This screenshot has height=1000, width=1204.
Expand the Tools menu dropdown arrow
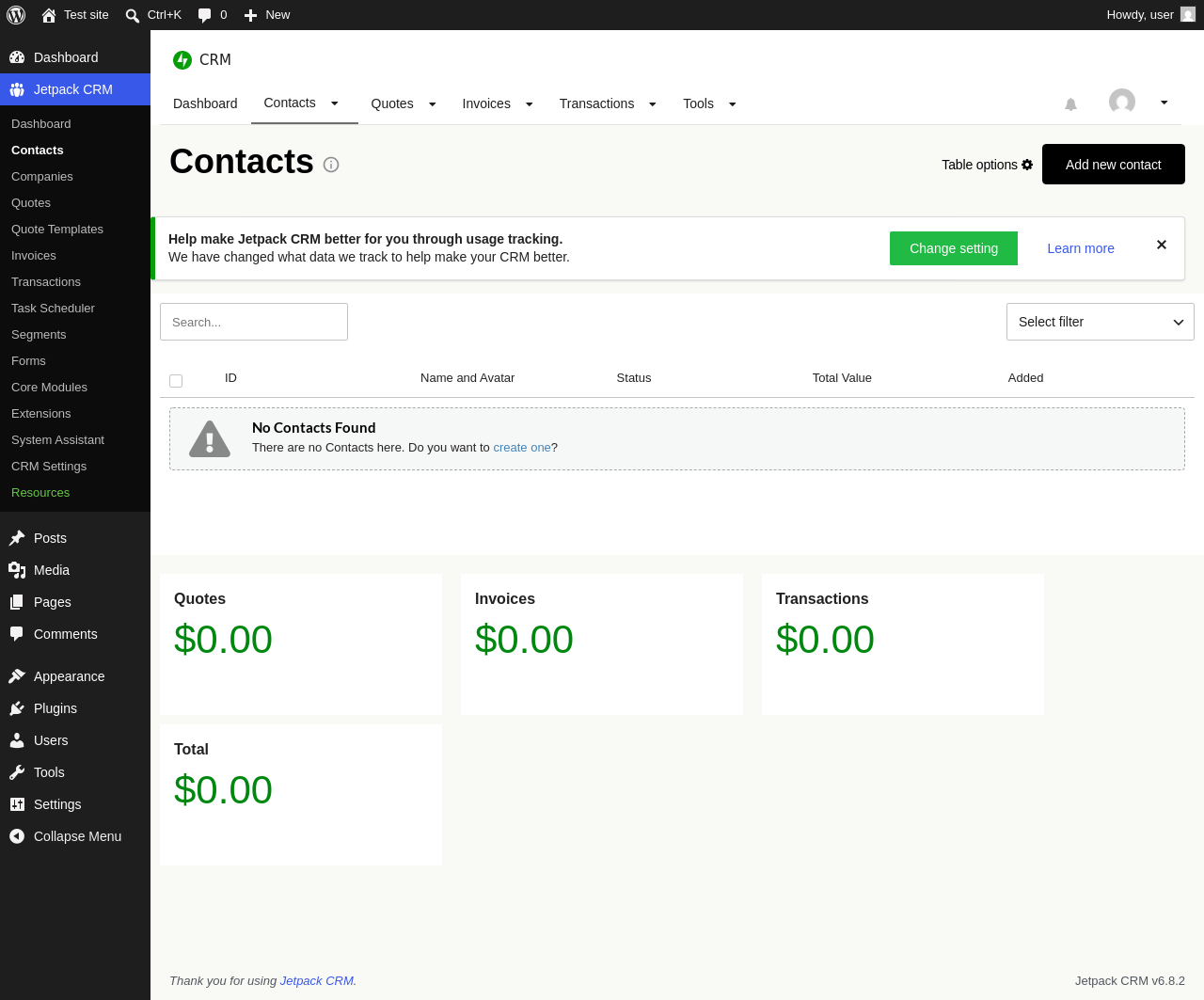coord(733,104)
